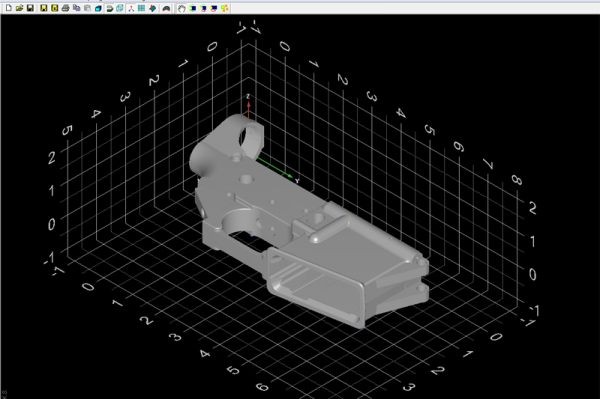Copy using the overlapping pages icon

(77, 8)
